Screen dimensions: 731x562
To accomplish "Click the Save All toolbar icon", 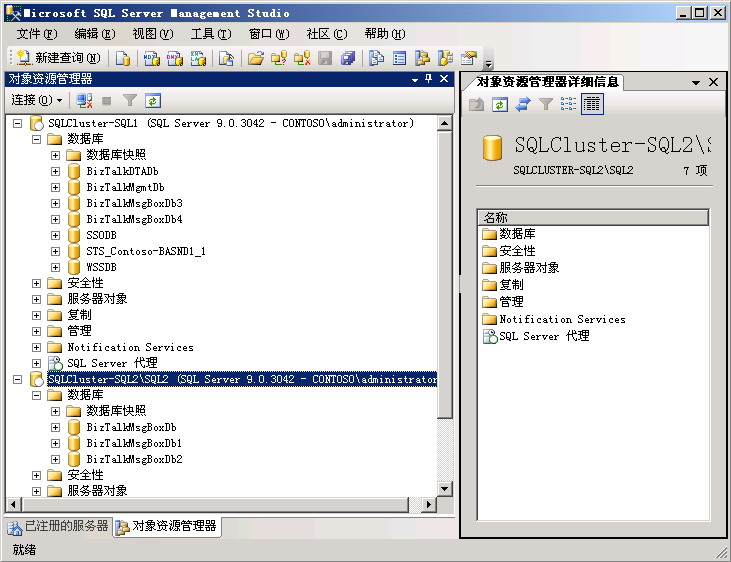I will (348, 58).
